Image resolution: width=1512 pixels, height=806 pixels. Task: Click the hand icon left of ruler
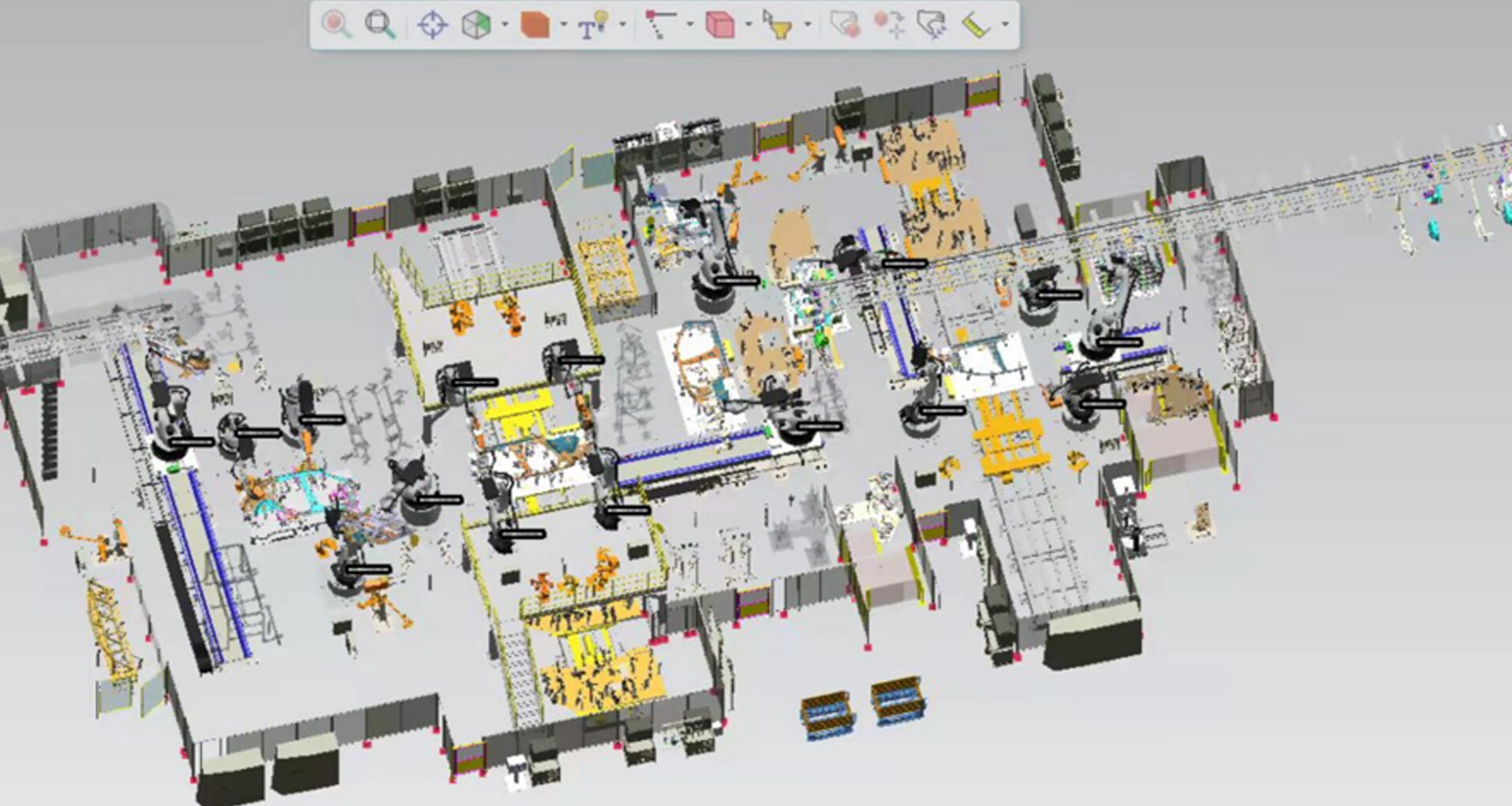coord(931,24)
